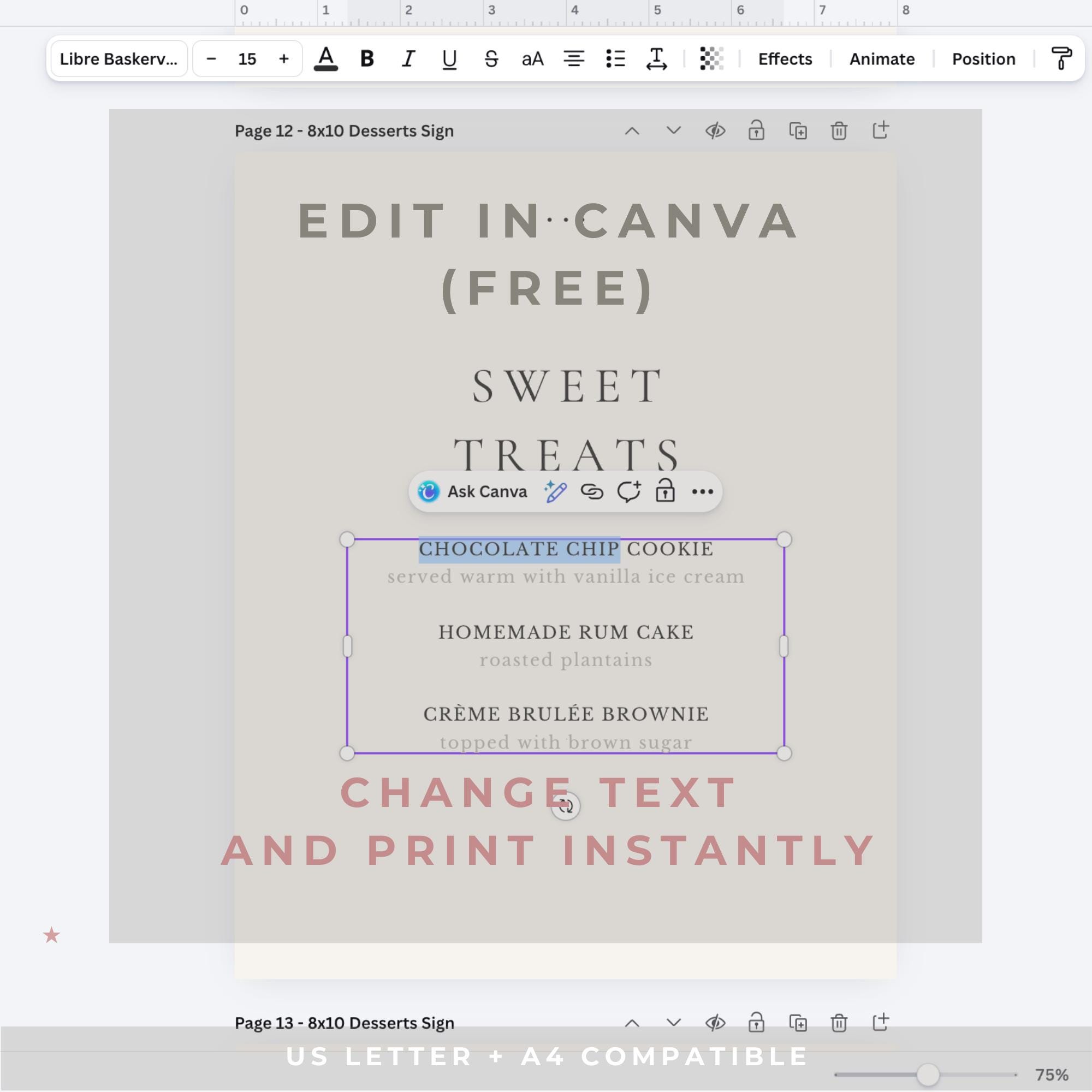This screenshot has width=1092, height=1092.
Task: Click the Page 12 - 8x10 Desserts Sign title
Action: click(x=344, y=131)
